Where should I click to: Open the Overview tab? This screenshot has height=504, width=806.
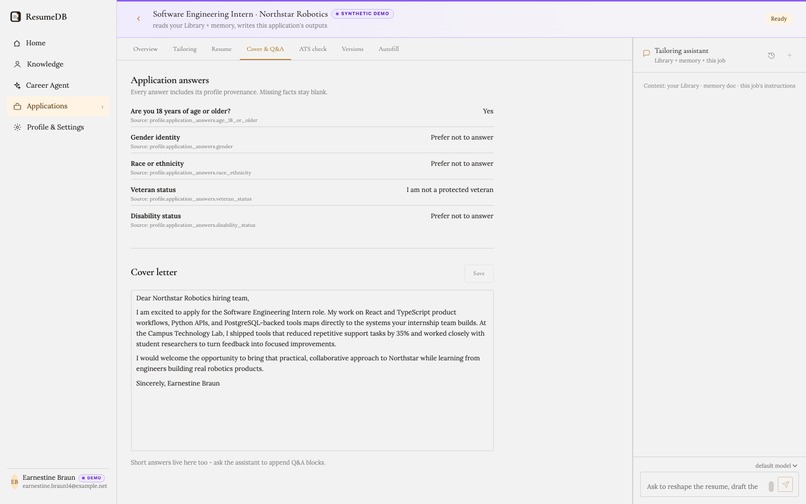click(145, 49)
